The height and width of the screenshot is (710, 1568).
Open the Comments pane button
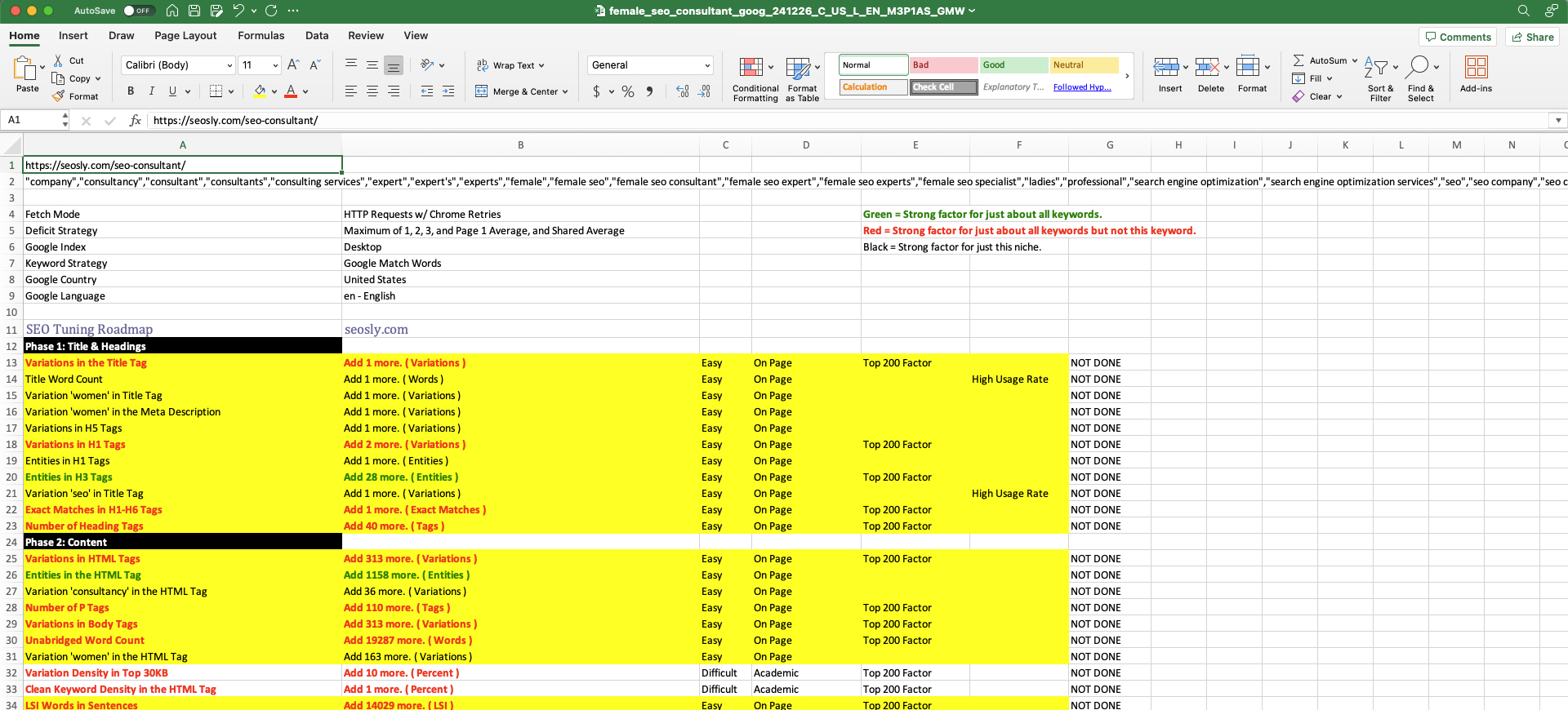pos(1459,37)
